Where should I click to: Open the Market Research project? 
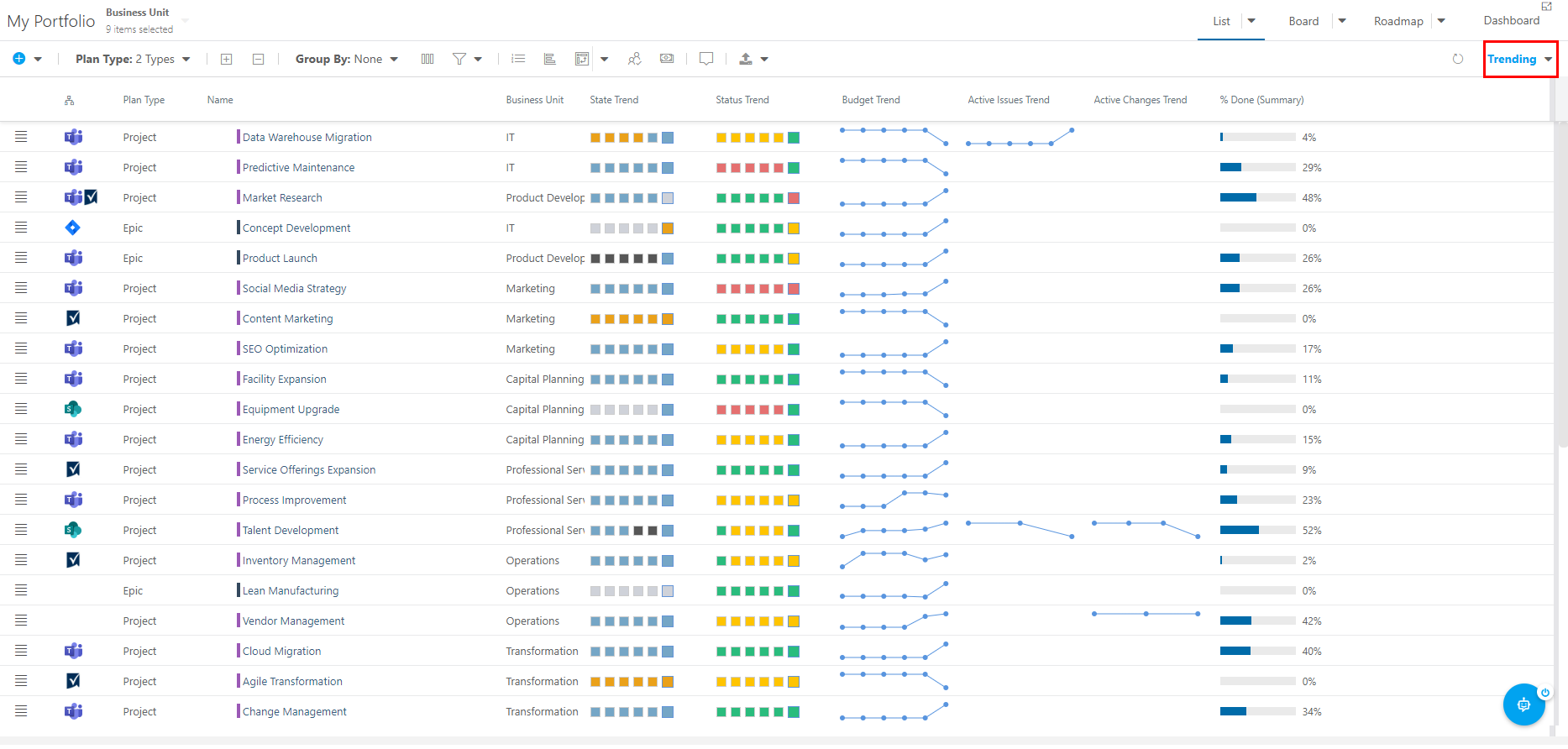(282, 197)
